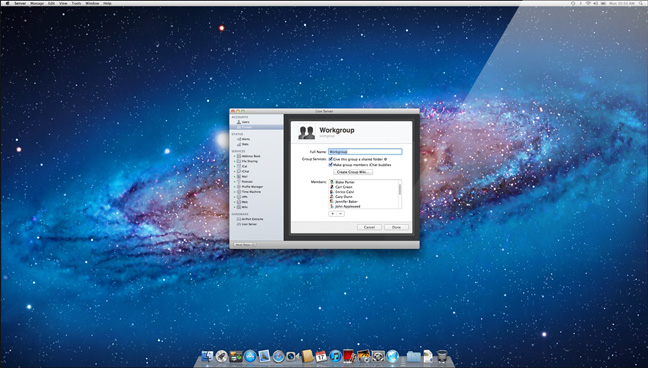648x368 pixels.
Task: Open the File Sharing service
Action: tap(250, 161)
